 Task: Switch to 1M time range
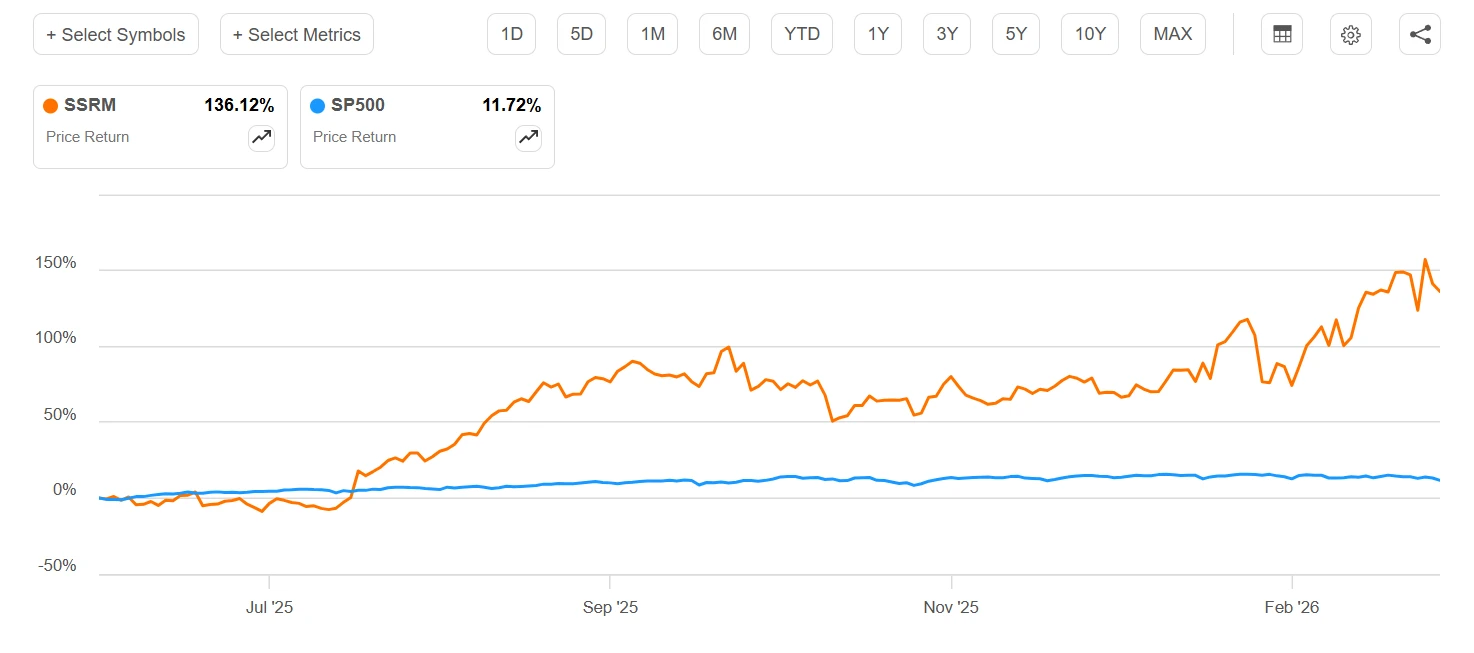(653, 34)
